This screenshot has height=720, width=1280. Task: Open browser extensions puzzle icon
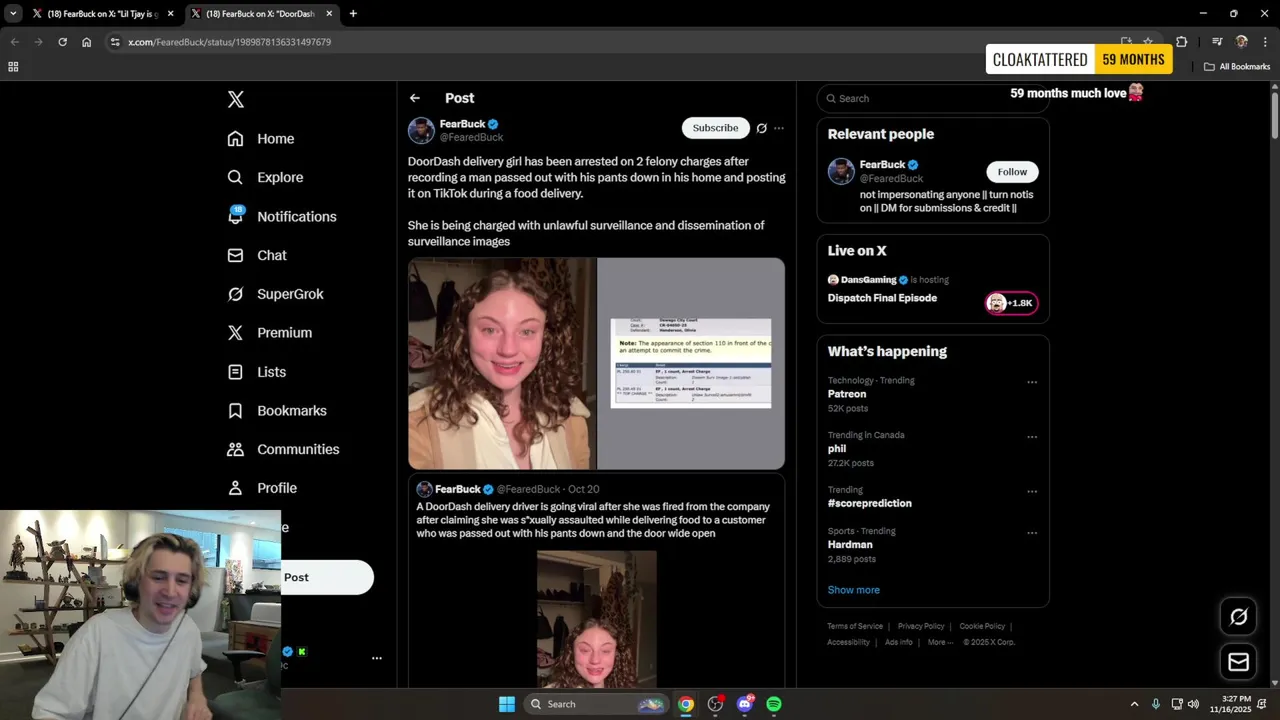(1181, 42)
